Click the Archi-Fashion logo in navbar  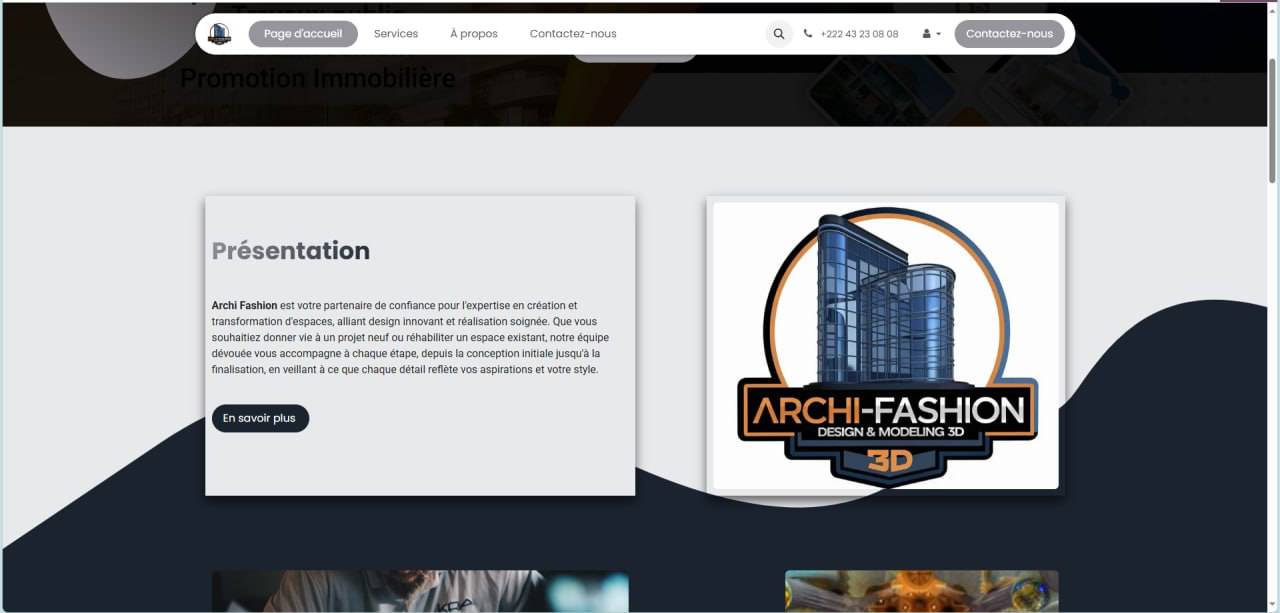(219, 34)
